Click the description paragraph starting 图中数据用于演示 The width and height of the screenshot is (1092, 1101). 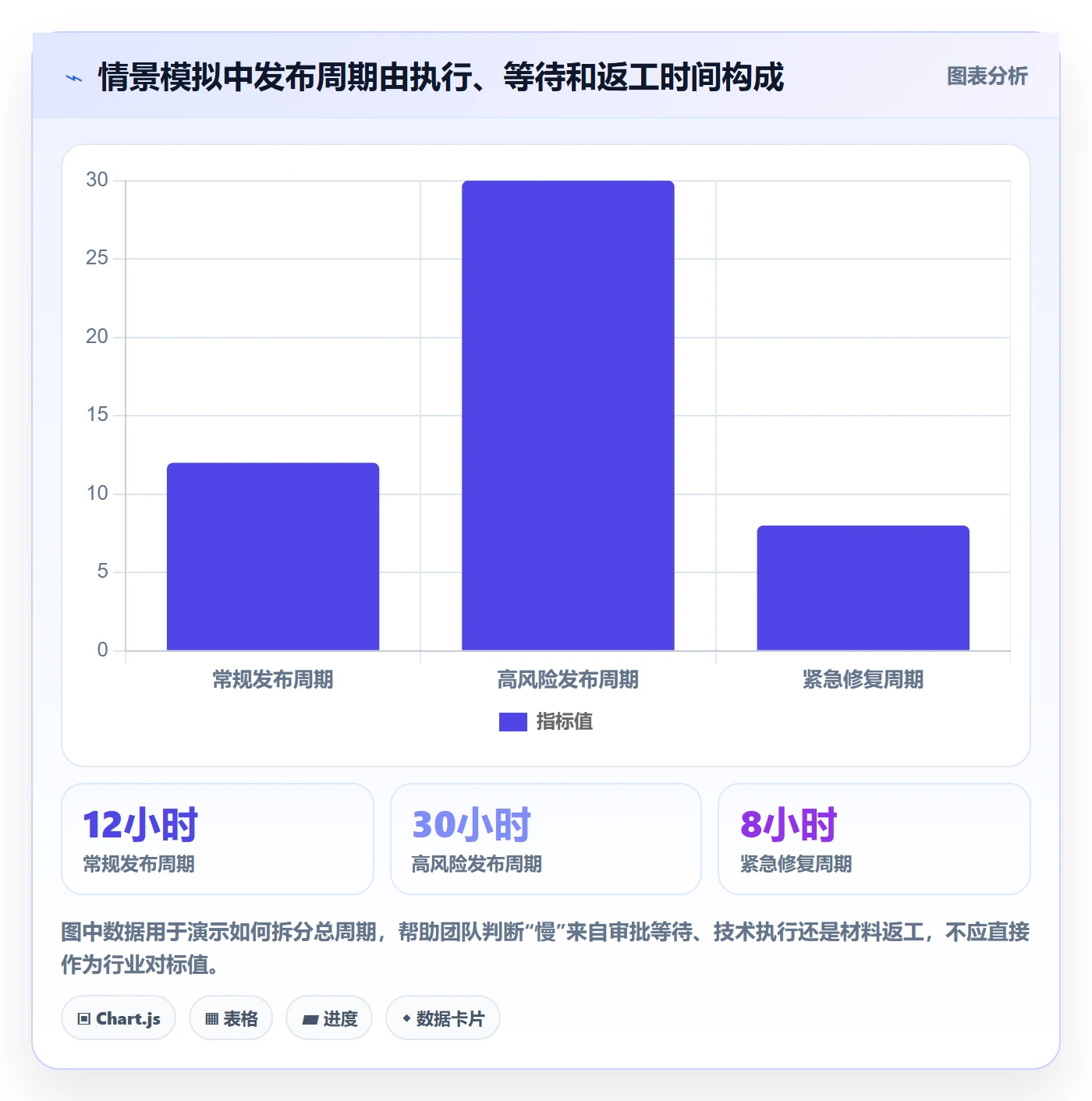545,948
